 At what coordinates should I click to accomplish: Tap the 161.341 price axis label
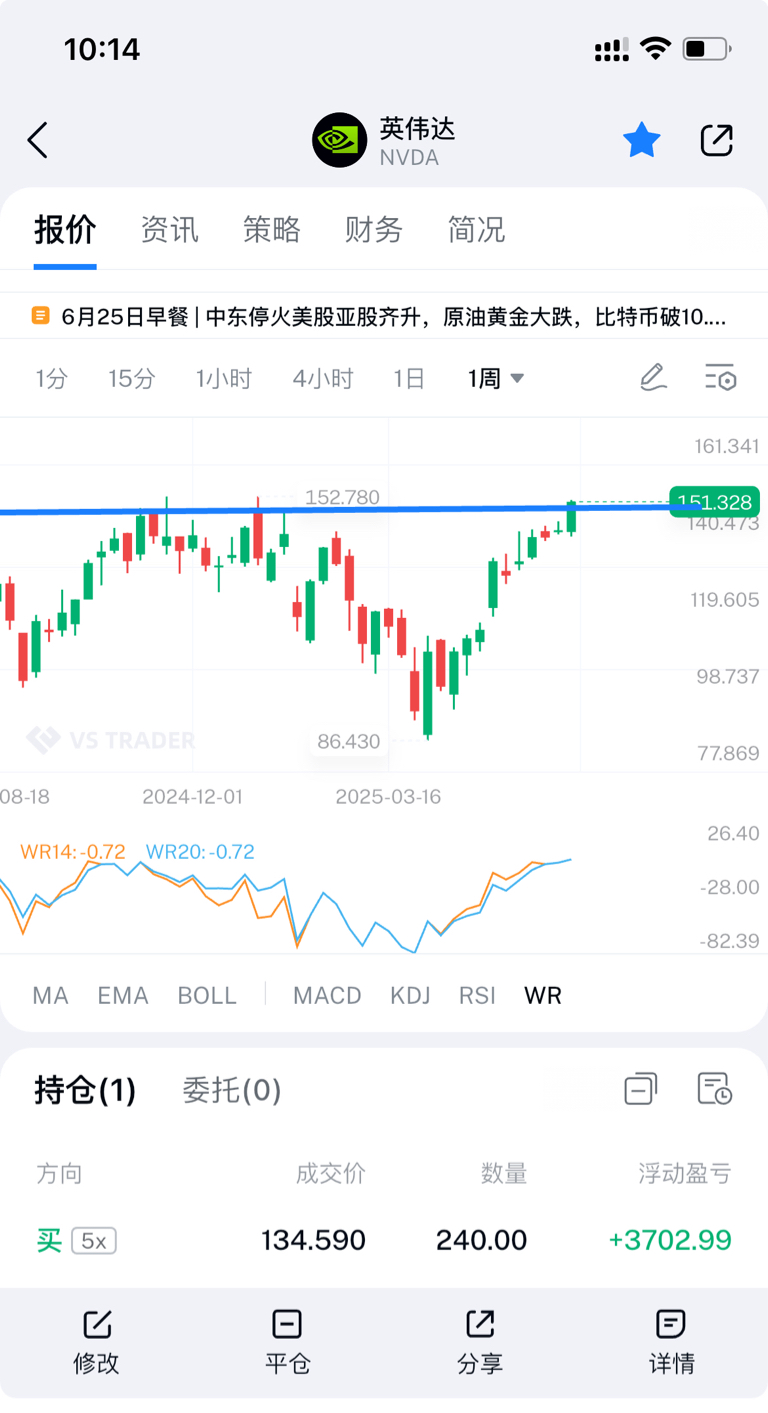727,446
